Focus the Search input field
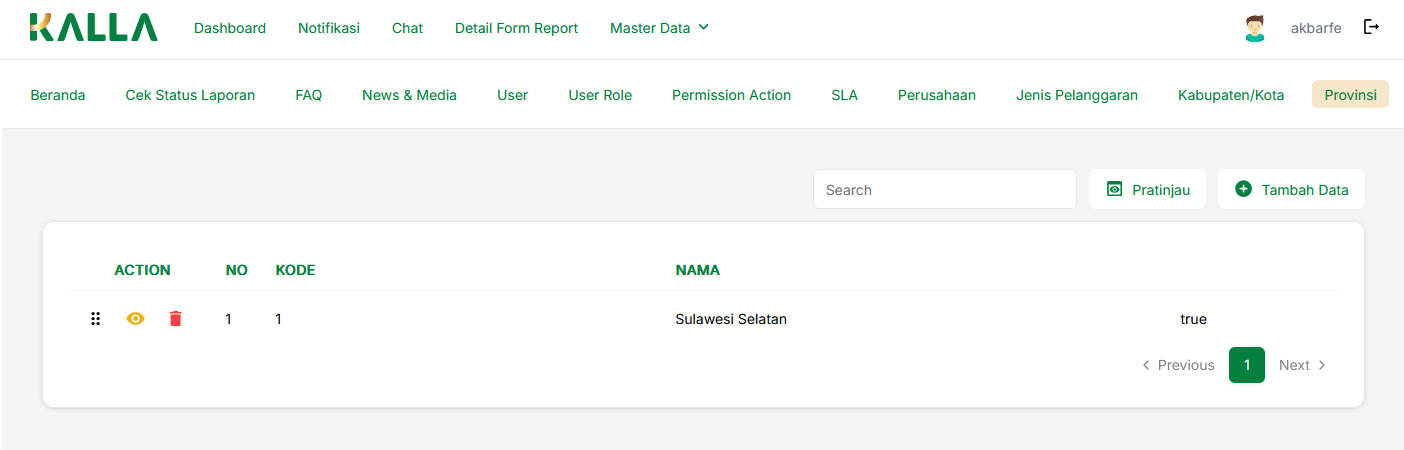1404x450 pixels. pos(944,190)
